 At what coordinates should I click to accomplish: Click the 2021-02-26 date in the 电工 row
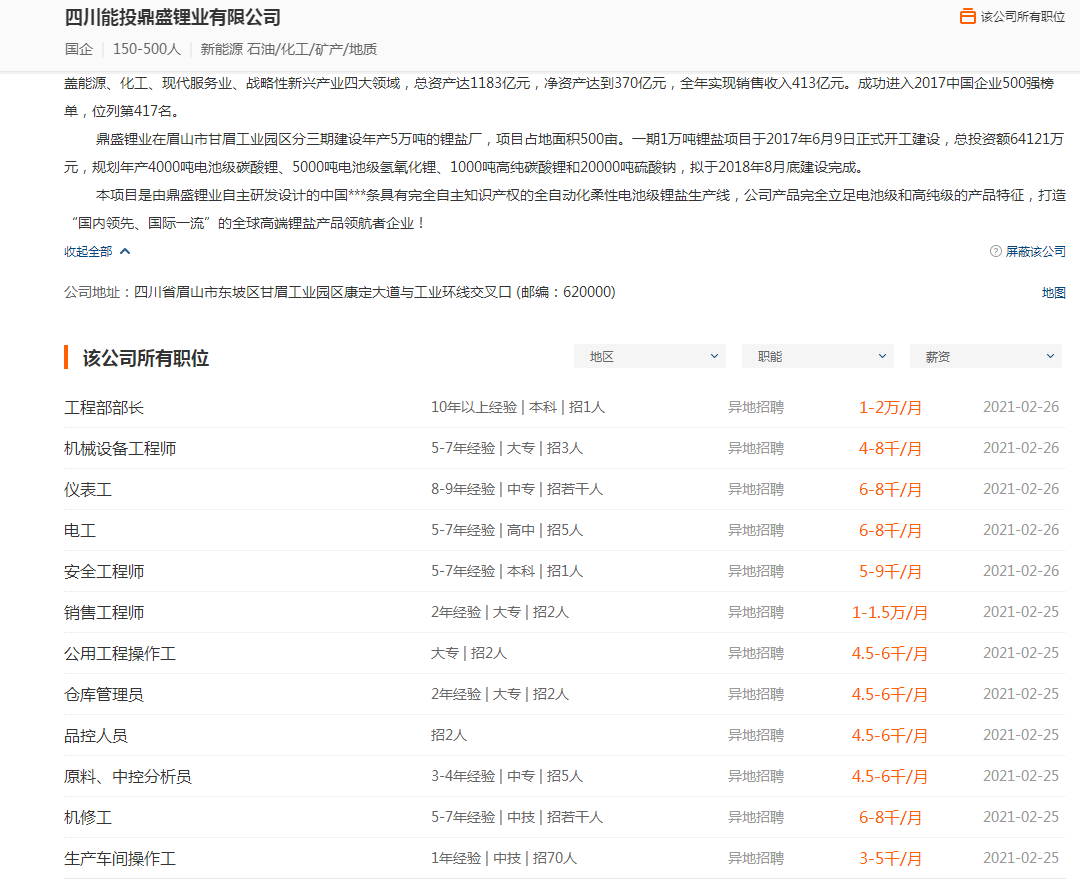point(1021,530)
